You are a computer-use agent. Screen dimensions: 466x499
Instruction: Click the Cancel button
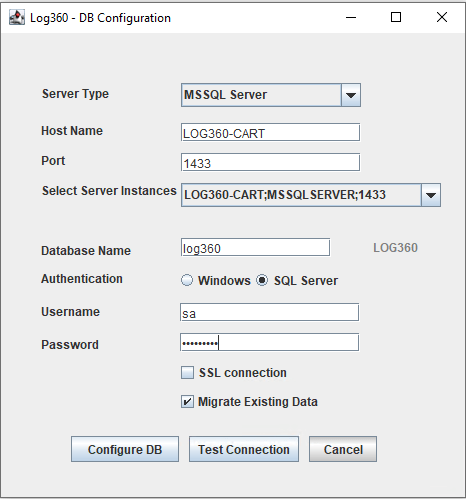[343, 449]
